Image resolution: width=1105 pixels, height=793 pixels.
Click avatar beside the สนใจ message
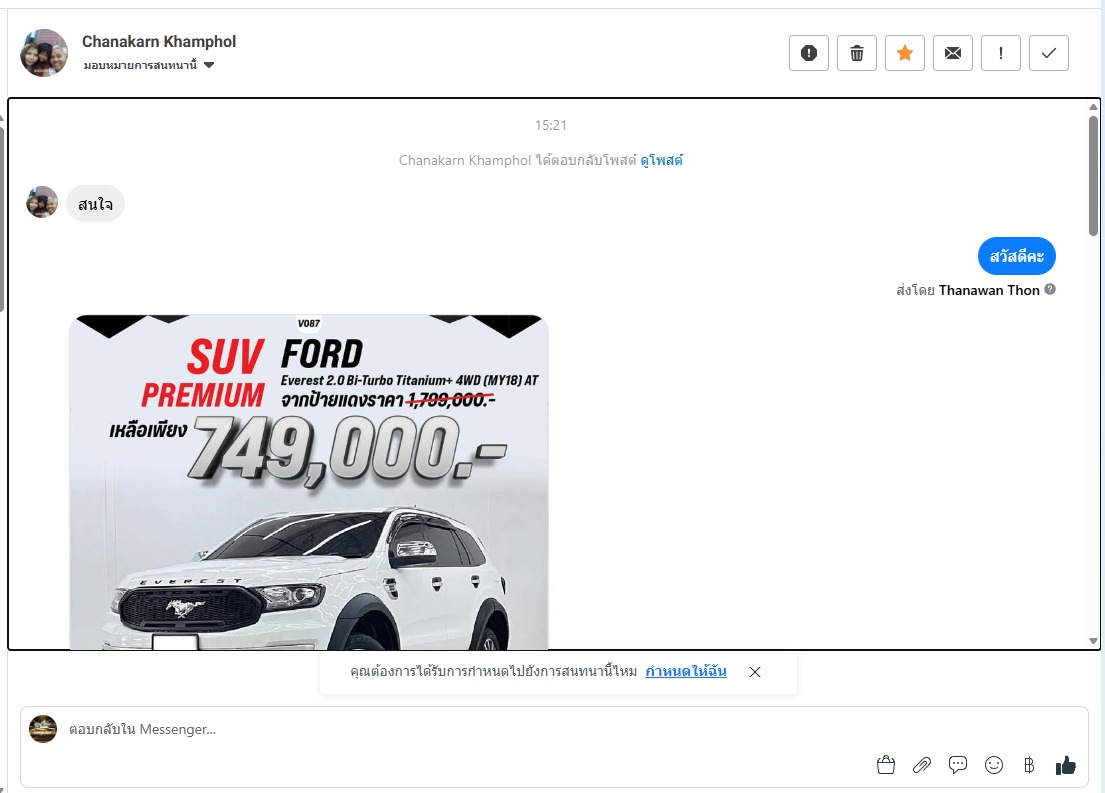coord(42,202)
